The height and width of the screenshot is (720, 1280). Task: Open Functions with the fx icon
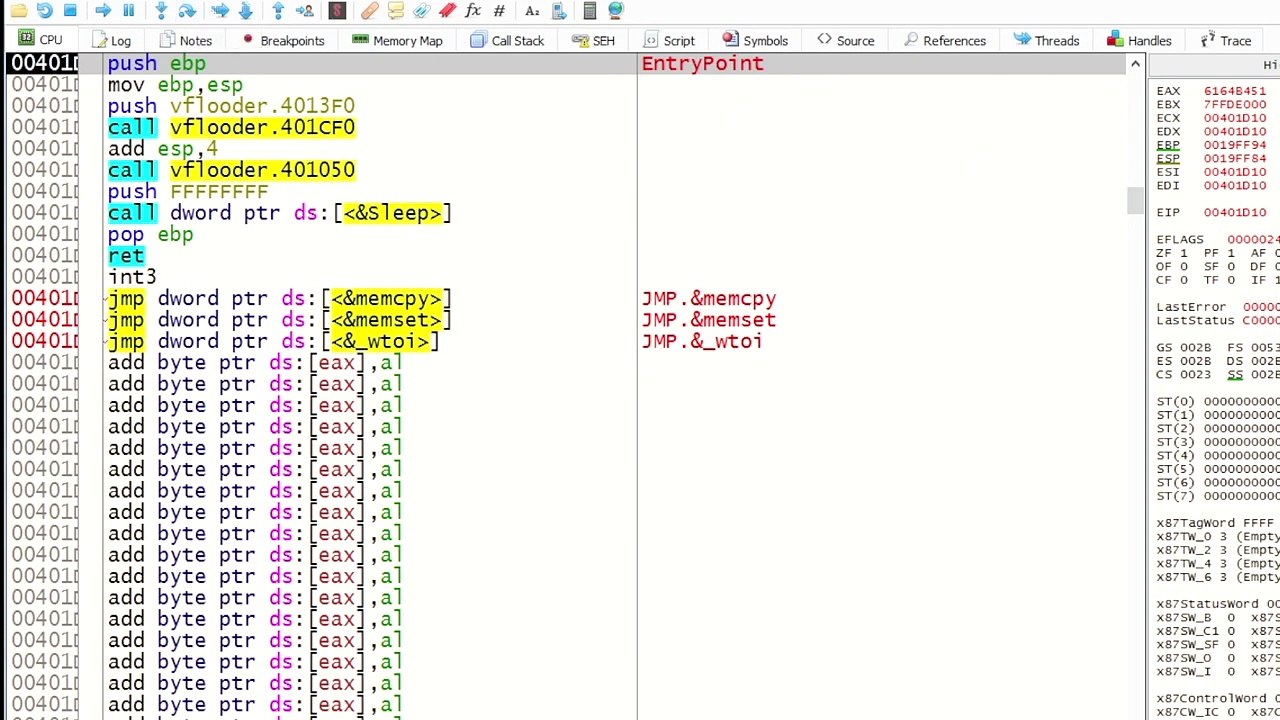point(473,11)
